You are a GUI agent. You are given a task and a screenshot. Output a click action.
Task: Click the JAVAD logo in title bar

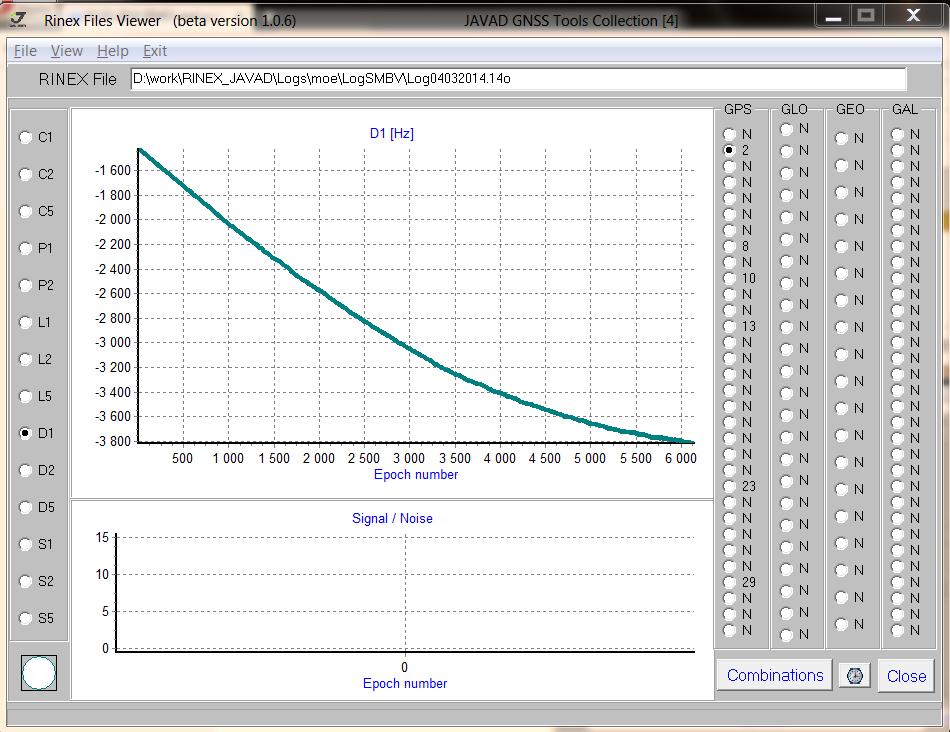(x=17, y=20)
